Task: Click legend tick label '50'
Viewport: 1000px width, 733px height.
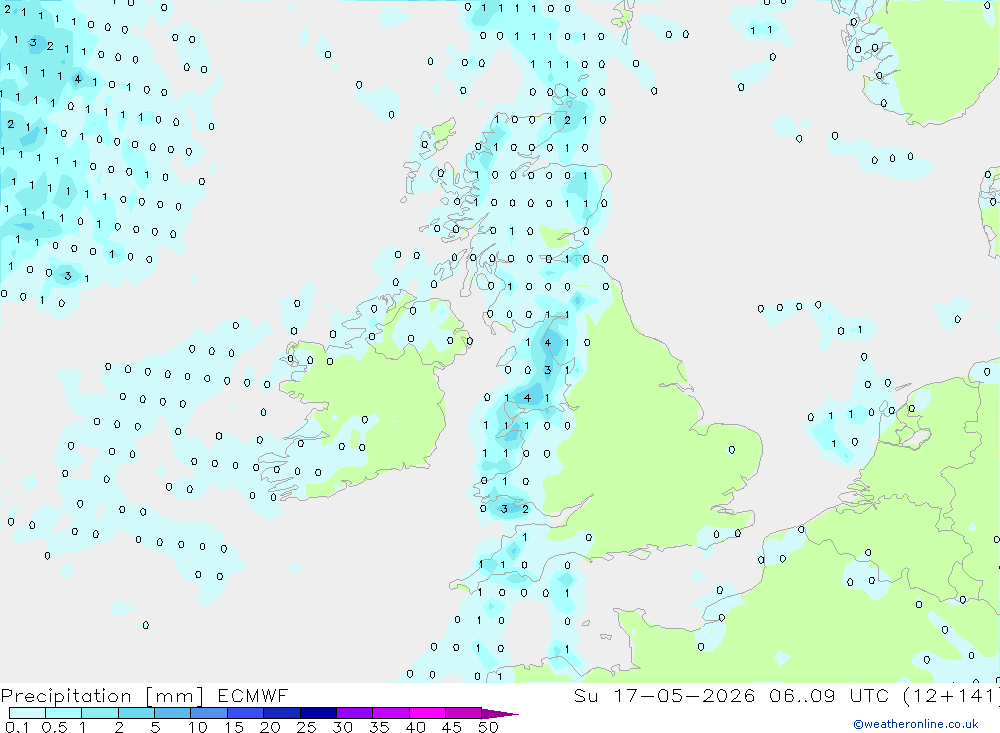Action: pyautogui.click(x=488, y=727)
